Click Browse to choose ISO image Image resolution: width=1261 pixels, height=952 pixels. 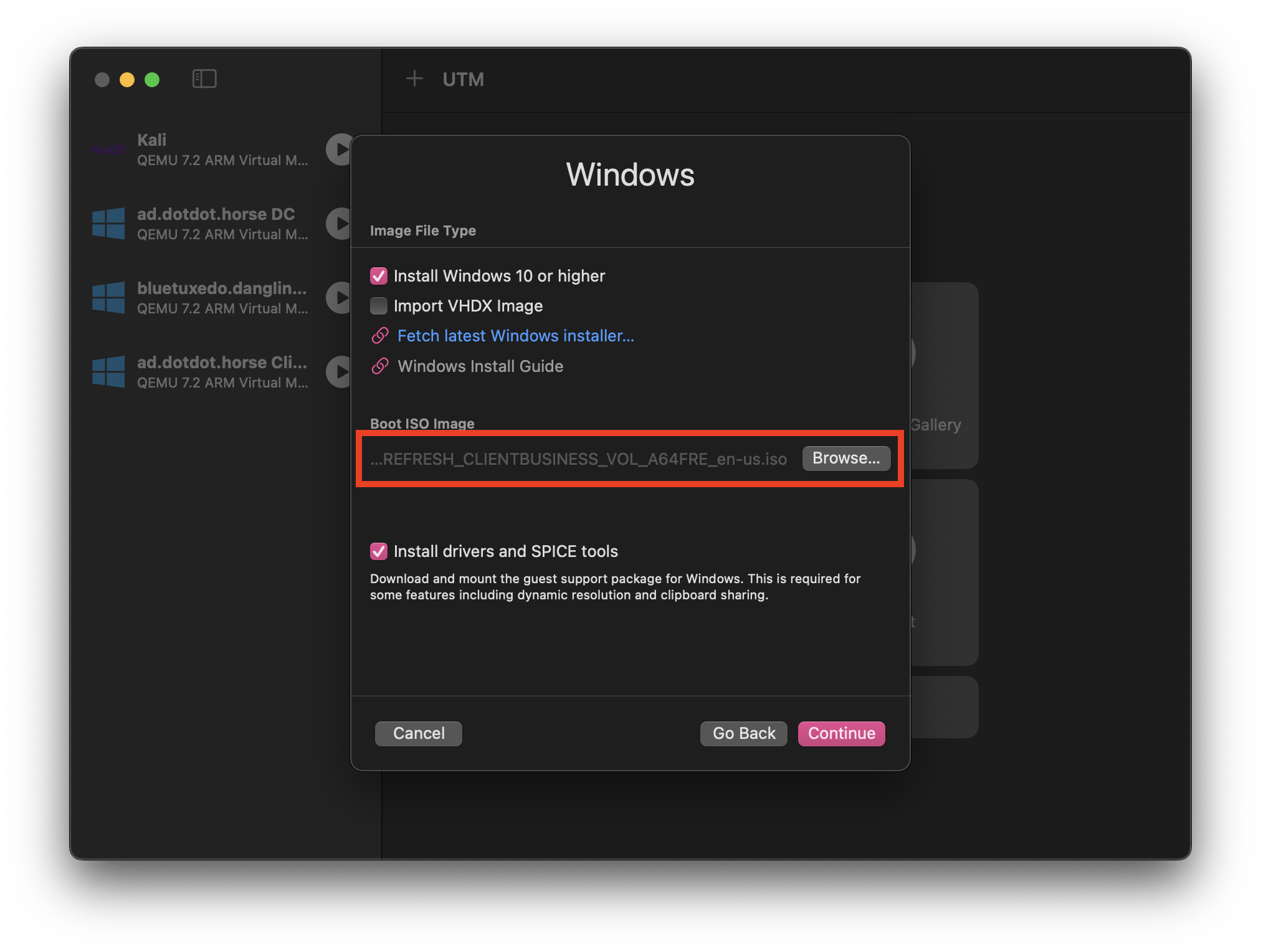(846, 459)
